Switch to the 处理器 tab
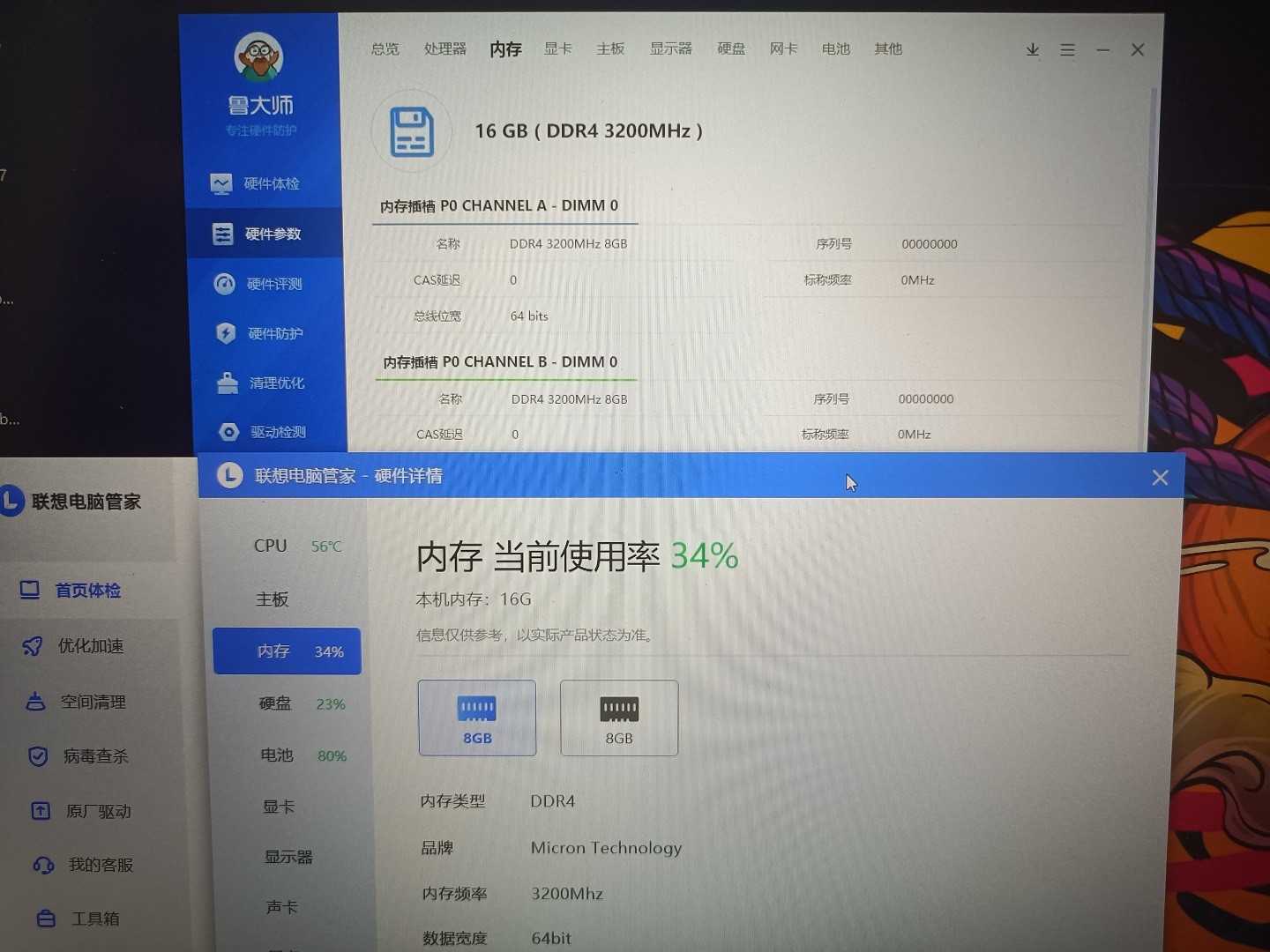Viewport: 1270px width, 952px height. tap(445, 48)
